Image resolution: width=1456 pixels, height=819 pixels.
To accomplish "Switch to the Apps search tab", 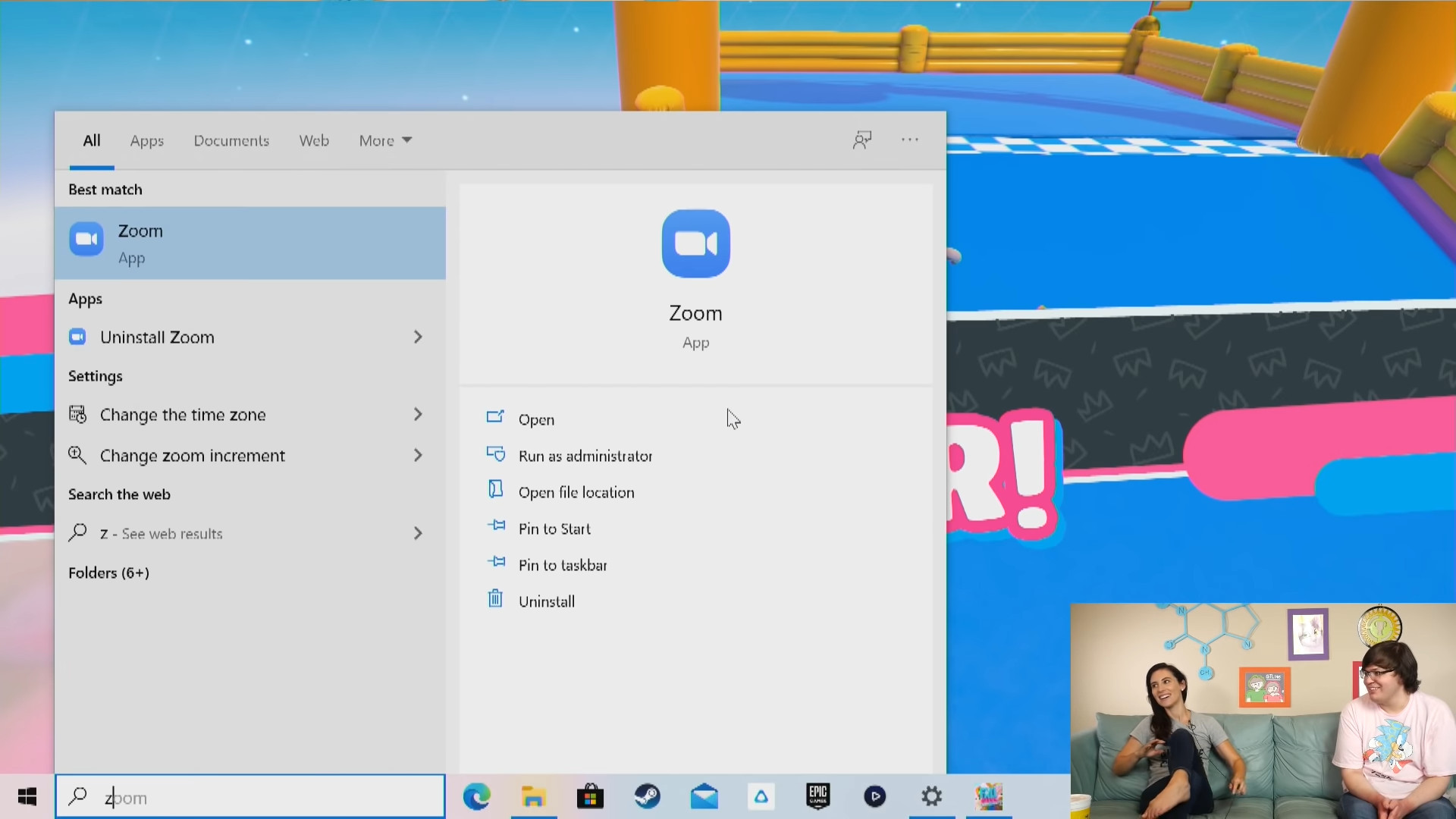I will point(146,140).
